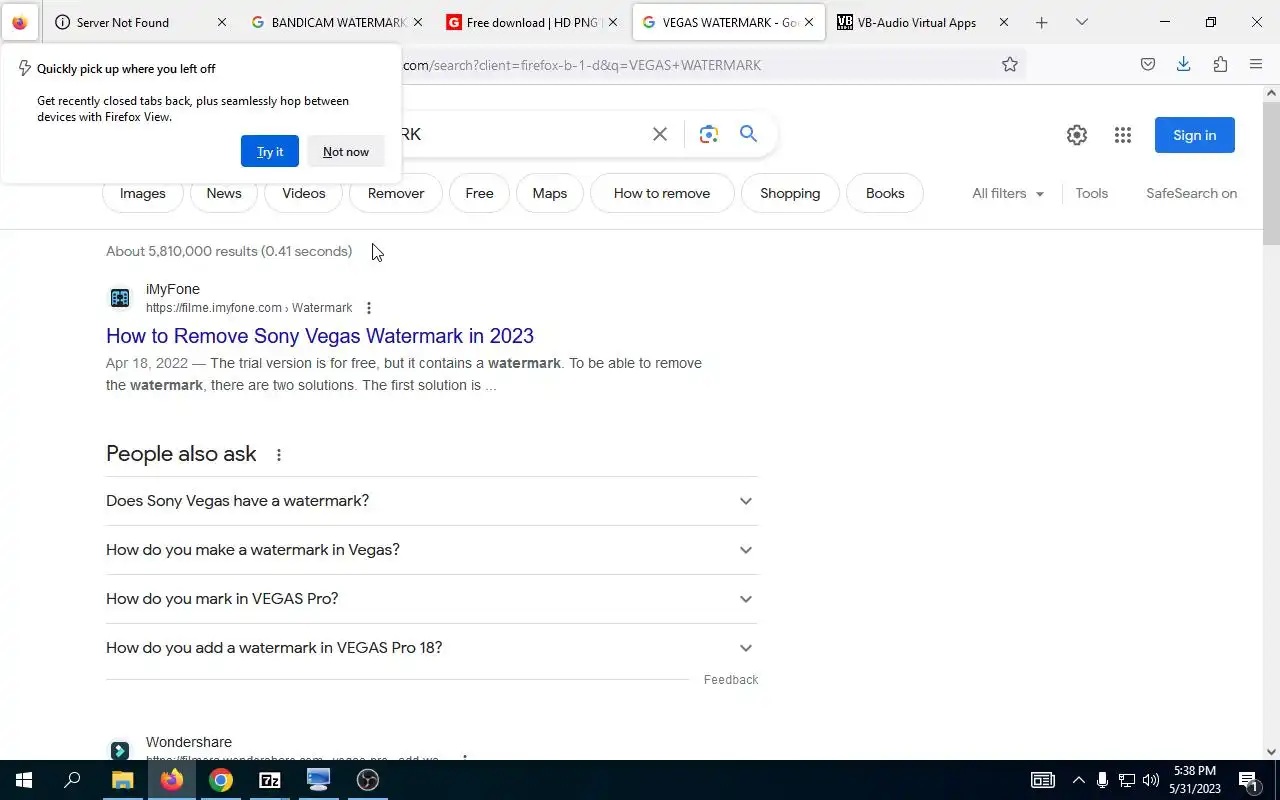Click Feedback link below questions

731,680
